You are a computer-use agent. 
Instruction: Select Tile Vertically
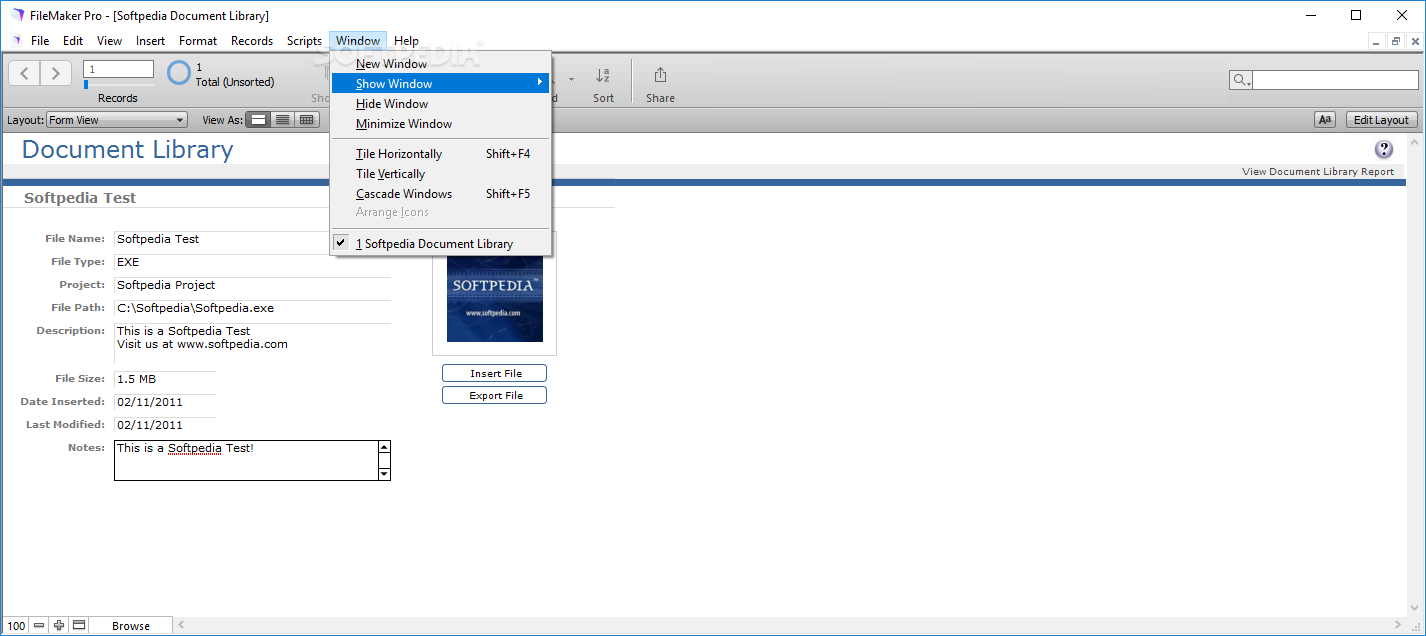pos(441,174)
